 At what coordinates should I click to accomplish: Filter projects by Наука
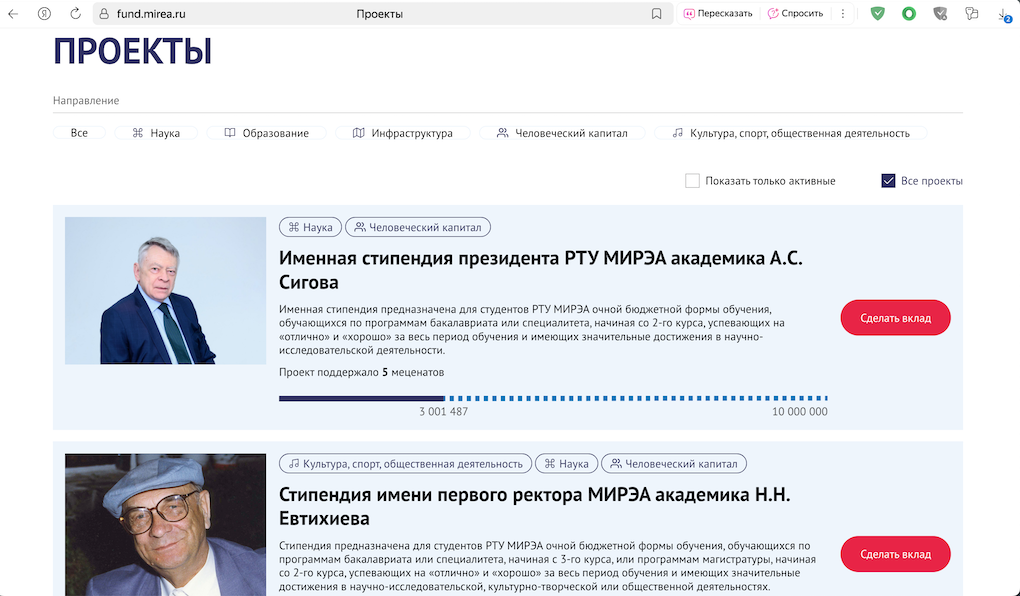pos(156,133)
